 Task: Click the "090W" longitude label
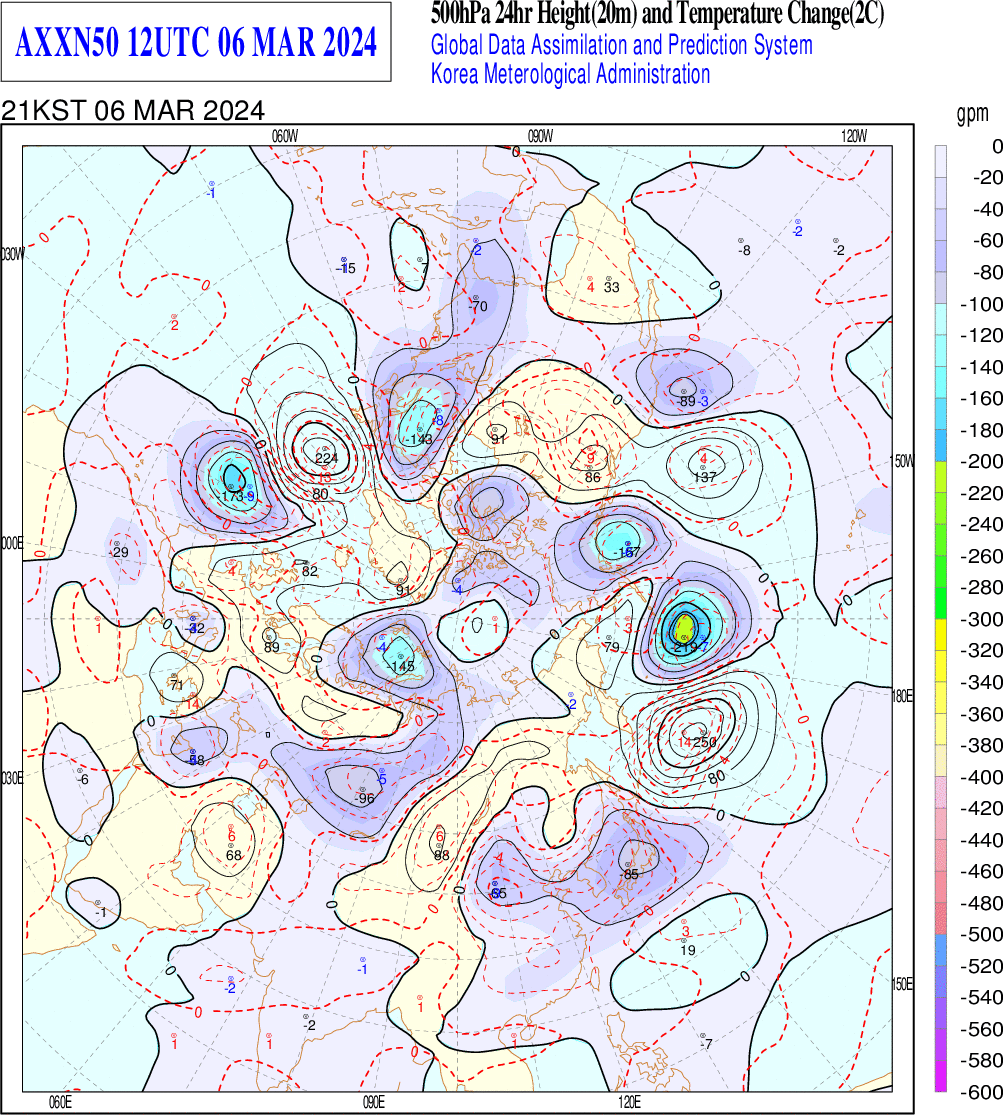pos(540,137)
